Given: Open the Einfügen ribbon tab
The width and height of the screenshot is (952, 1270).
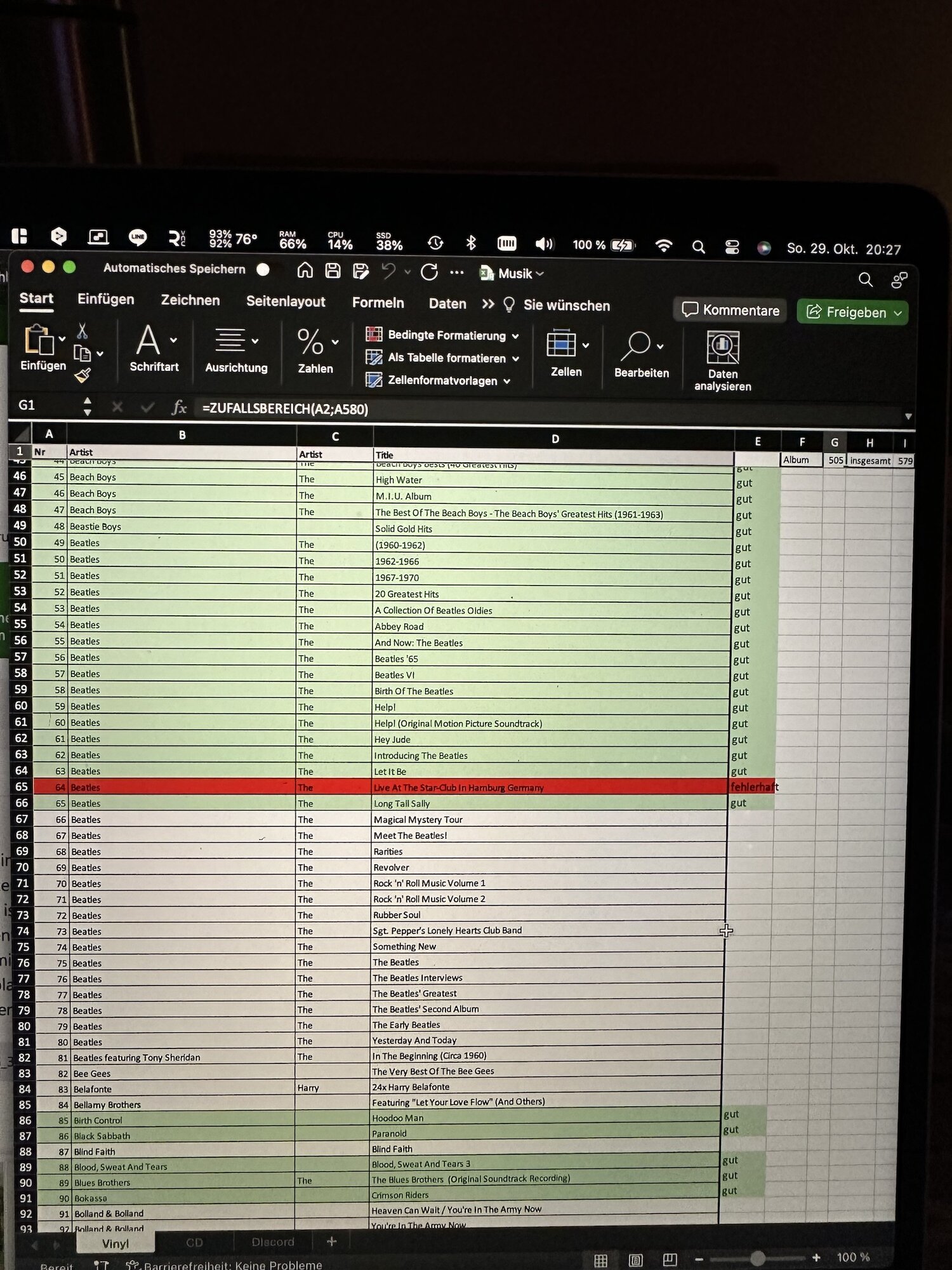Looking at the screenshot, I should click(106, 299).
